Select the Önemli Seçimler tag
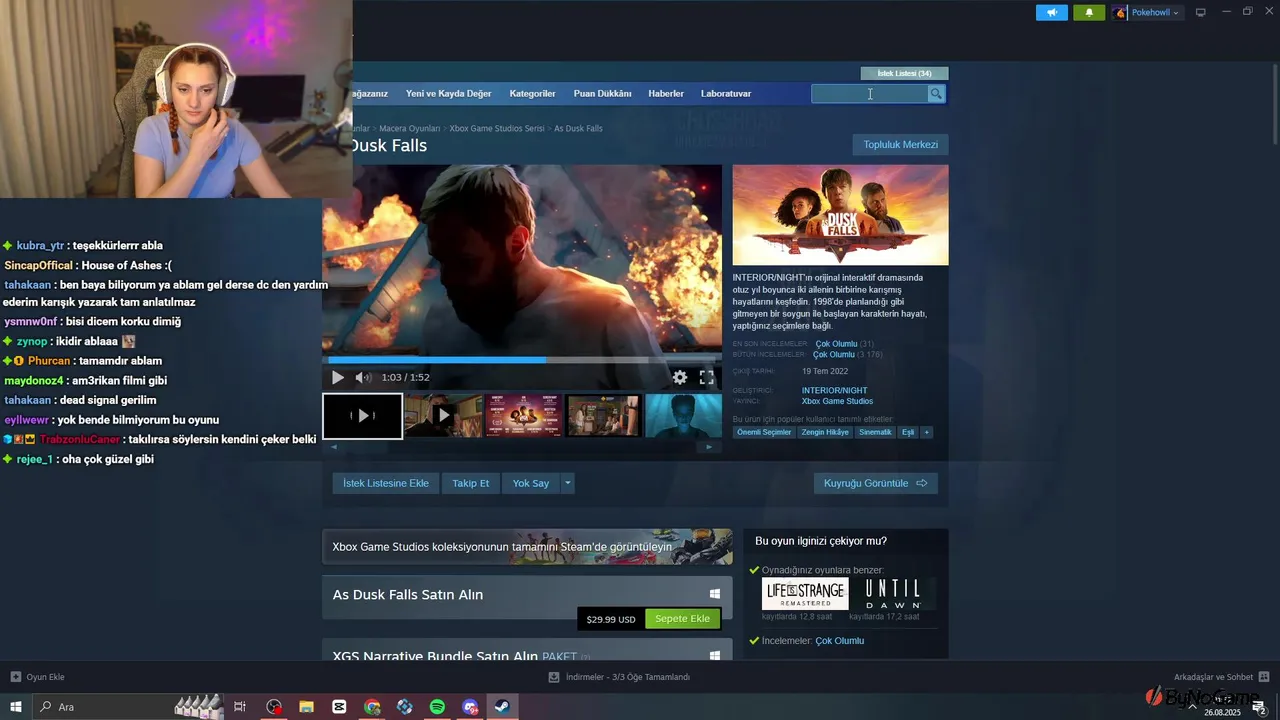1280x720 pixels. point(765,432)
